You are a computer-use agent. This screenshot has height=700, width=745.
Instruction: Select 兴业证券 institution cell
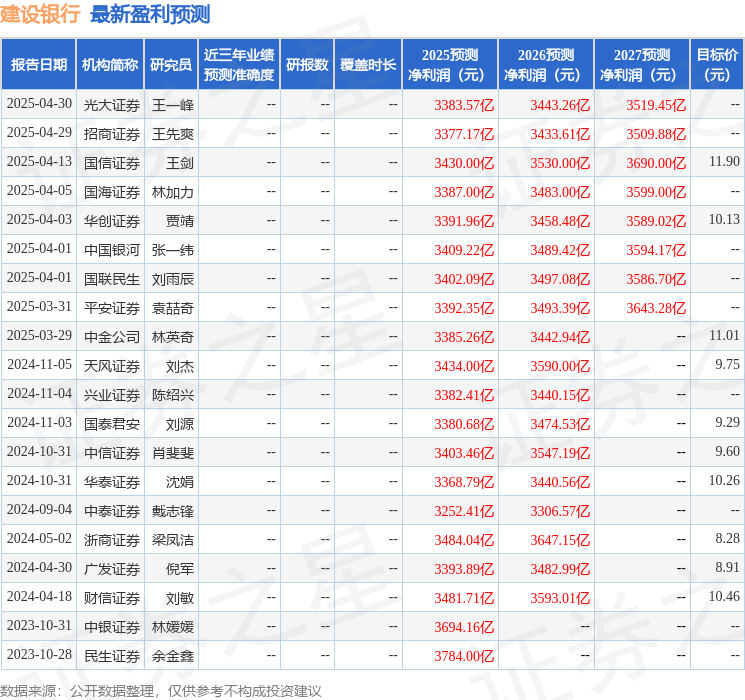click(x=112, y=395)
